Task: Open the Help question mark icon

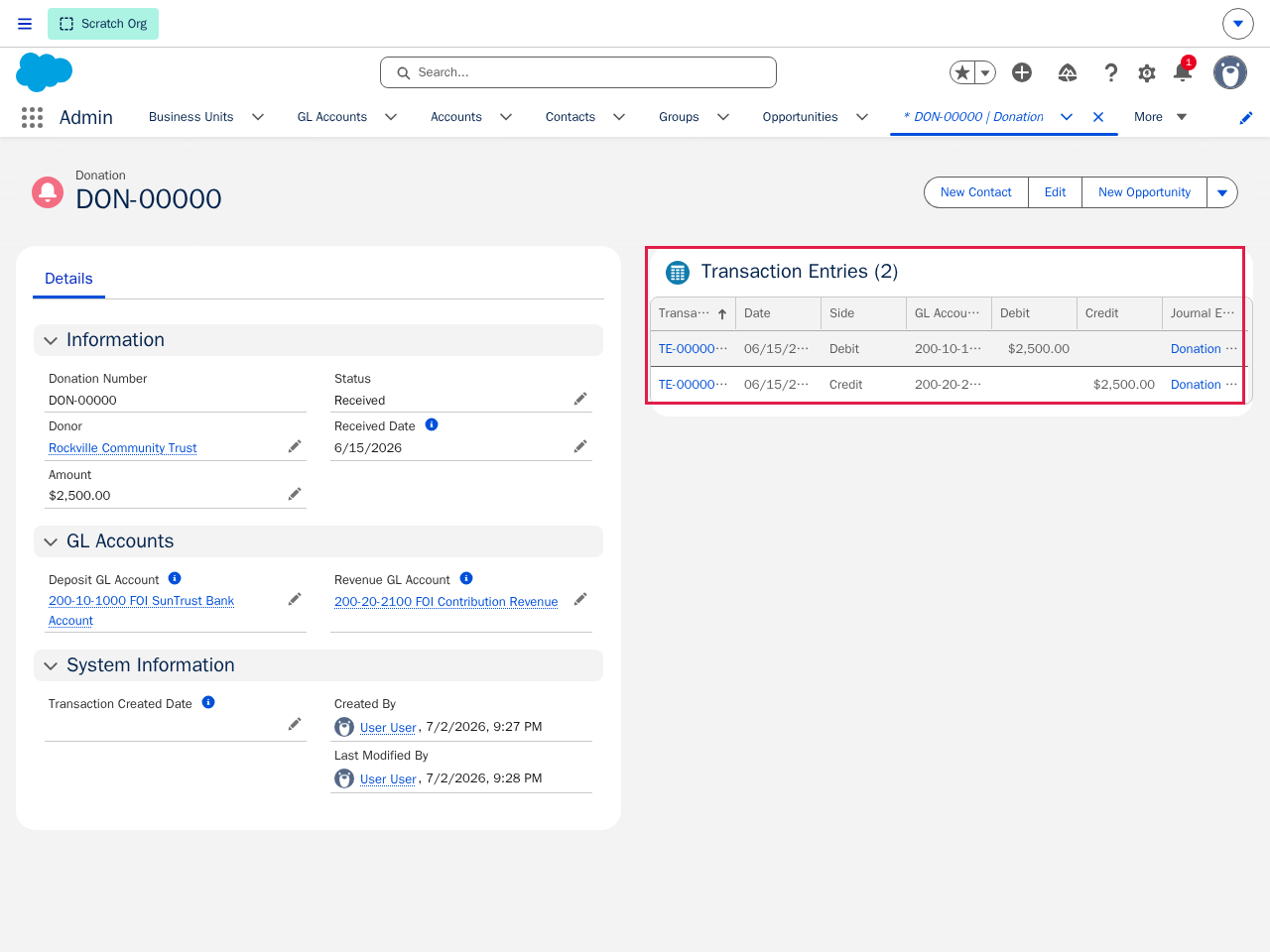Action: (1111, 72)
